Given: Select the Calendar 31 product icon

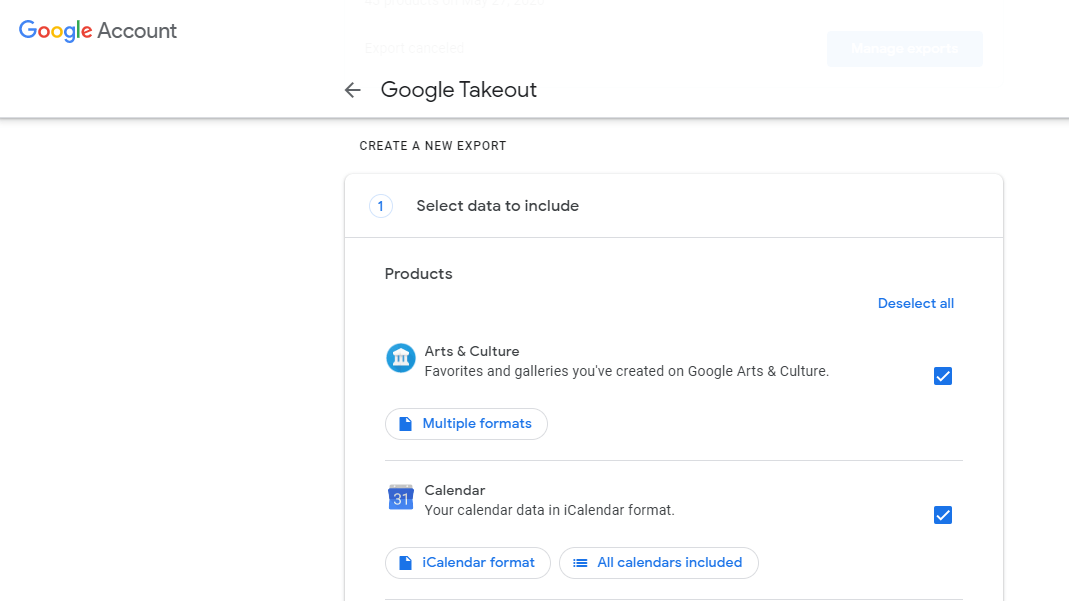Looking at the screenshot, I should (400, 497).
